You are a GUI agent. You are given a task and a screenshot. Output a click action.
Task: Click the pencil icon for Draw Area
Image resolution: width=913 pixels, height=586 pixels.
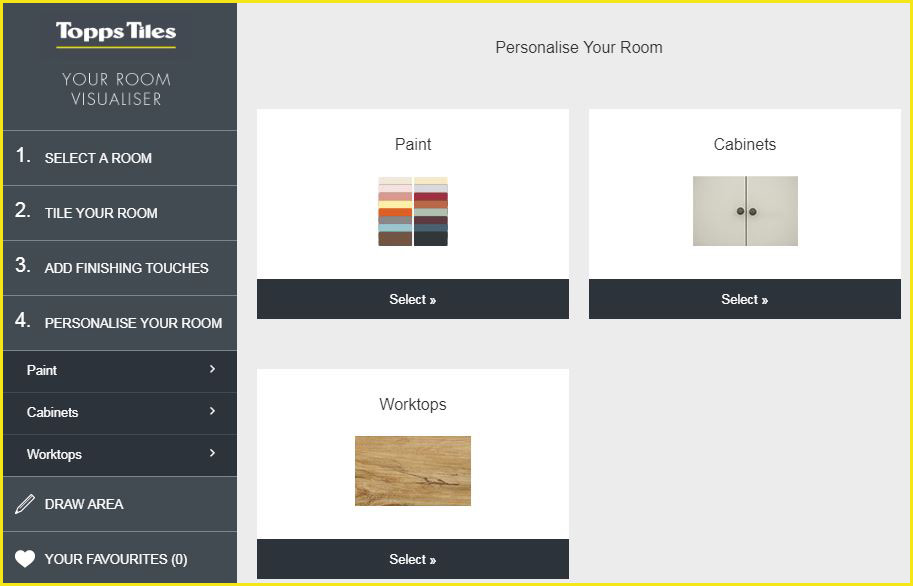(x=24, y=504)
